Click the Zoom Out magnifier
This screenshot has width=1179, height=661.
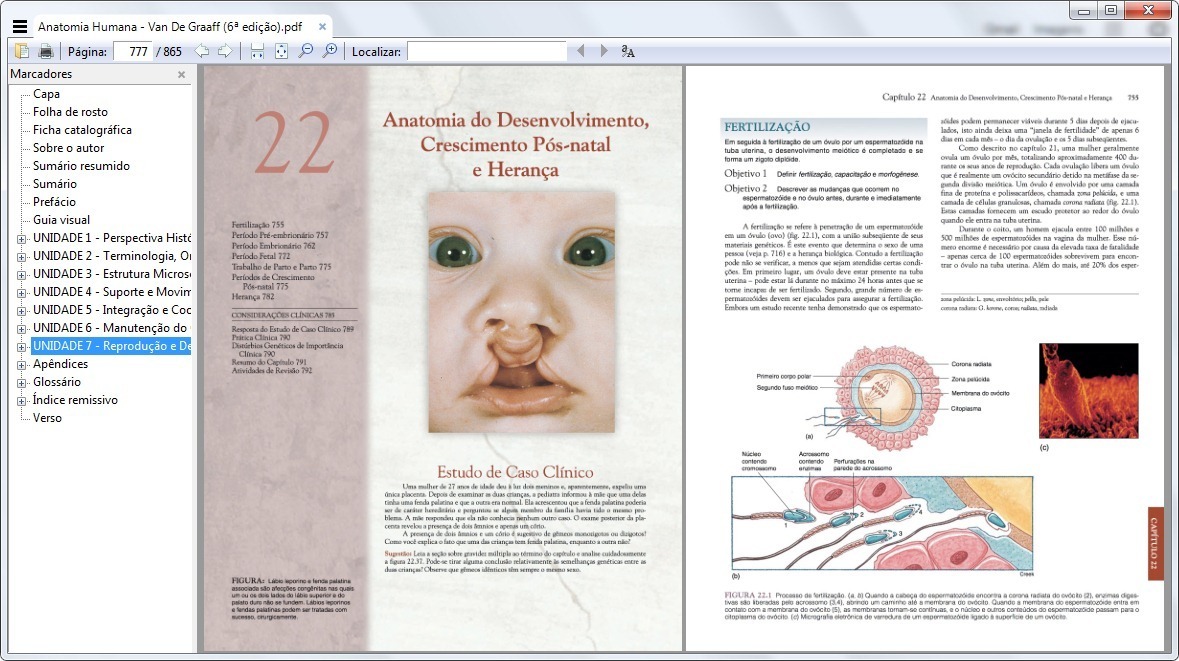305,51
